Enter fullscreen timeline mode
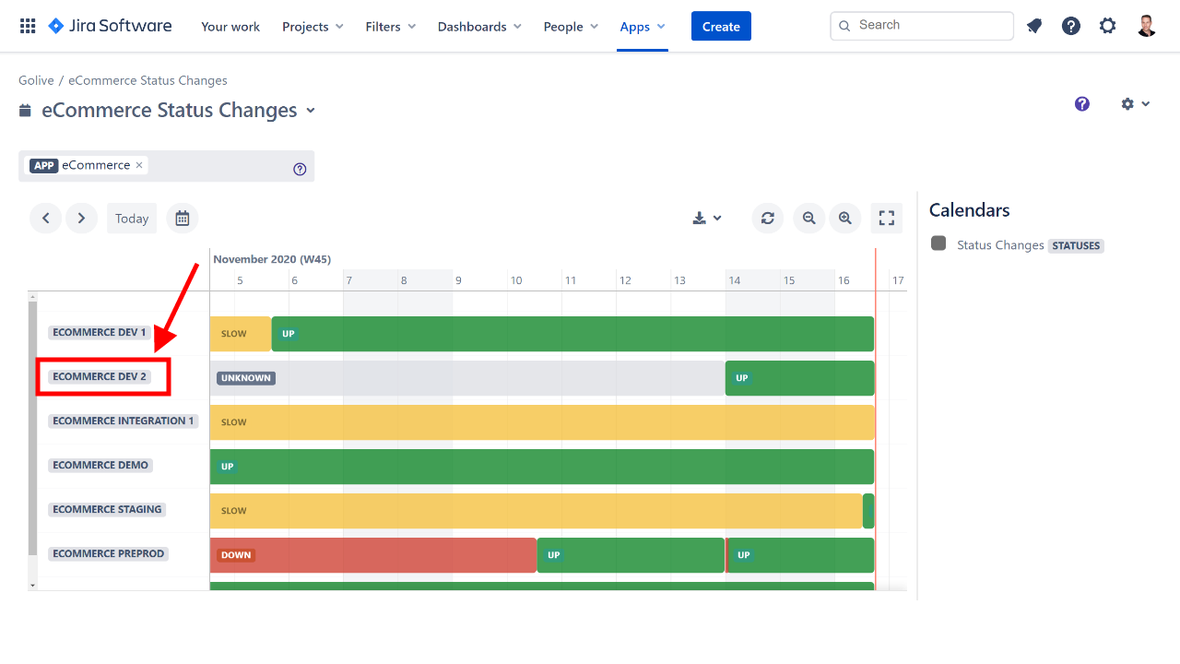 (886, 218)
